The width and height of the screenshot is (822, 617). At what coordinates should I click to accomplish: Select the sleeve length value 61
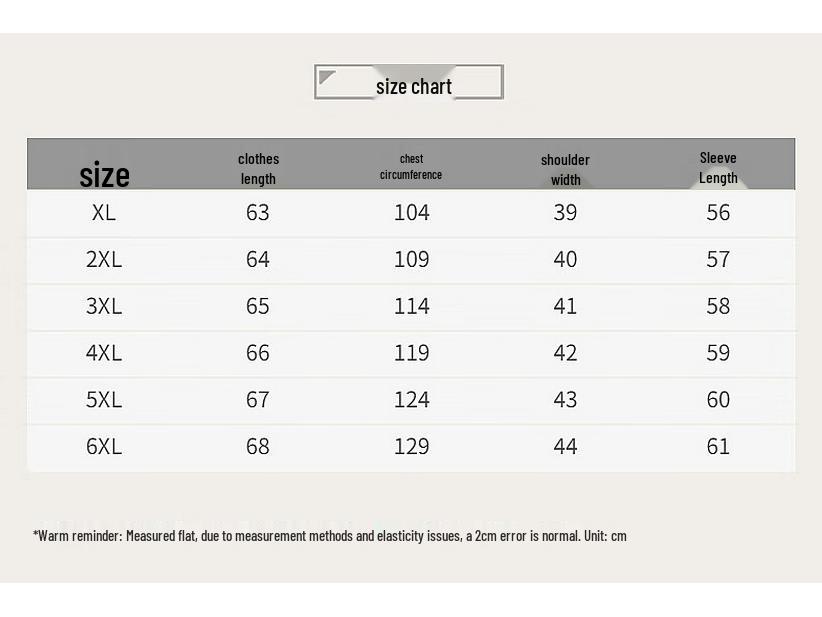(x=718, y=446)
